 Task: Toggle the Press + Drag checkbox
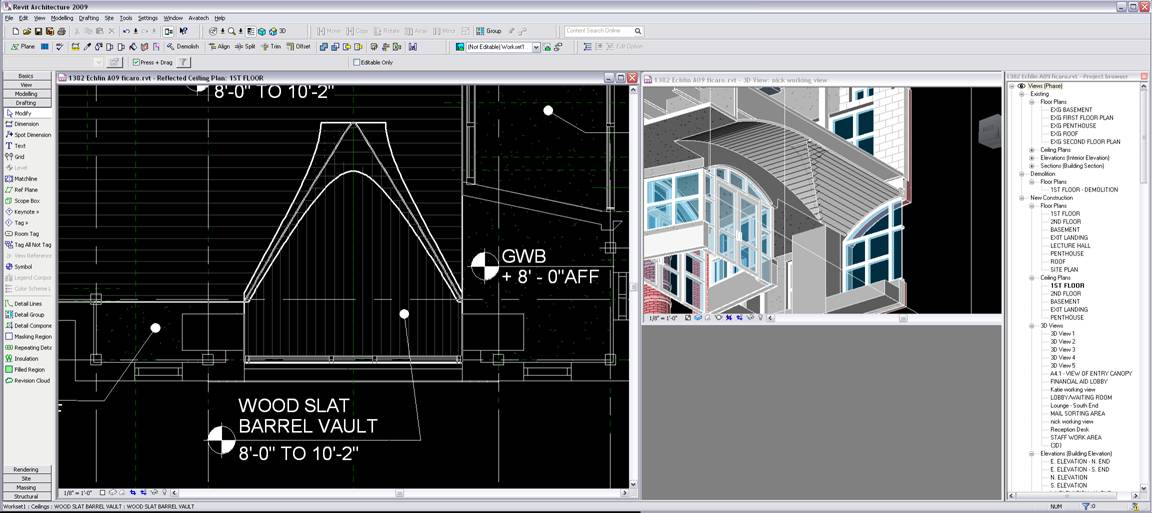pos(135,62)
